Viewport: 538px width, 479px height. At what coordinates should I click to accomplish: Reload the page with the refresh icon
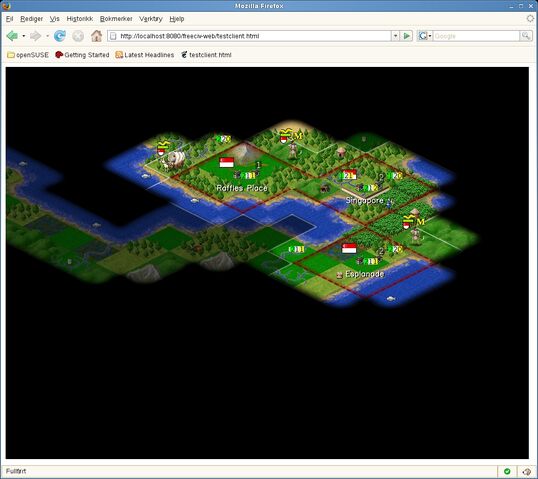click(60, 36)
